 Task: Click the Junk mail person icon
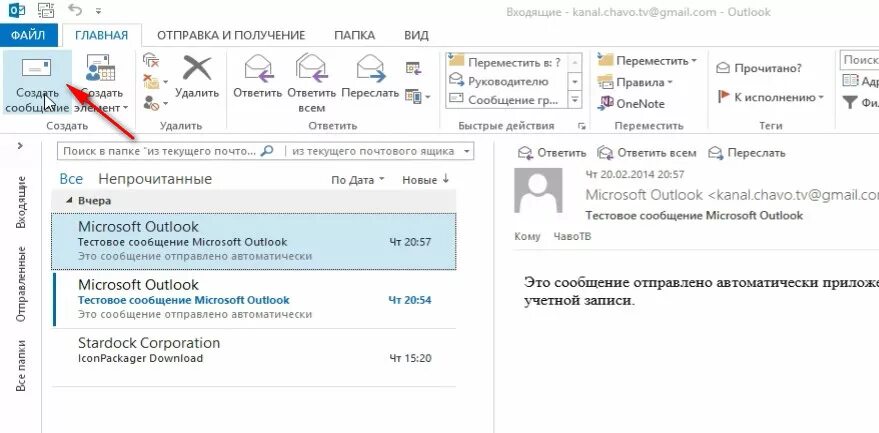(151, 102)
